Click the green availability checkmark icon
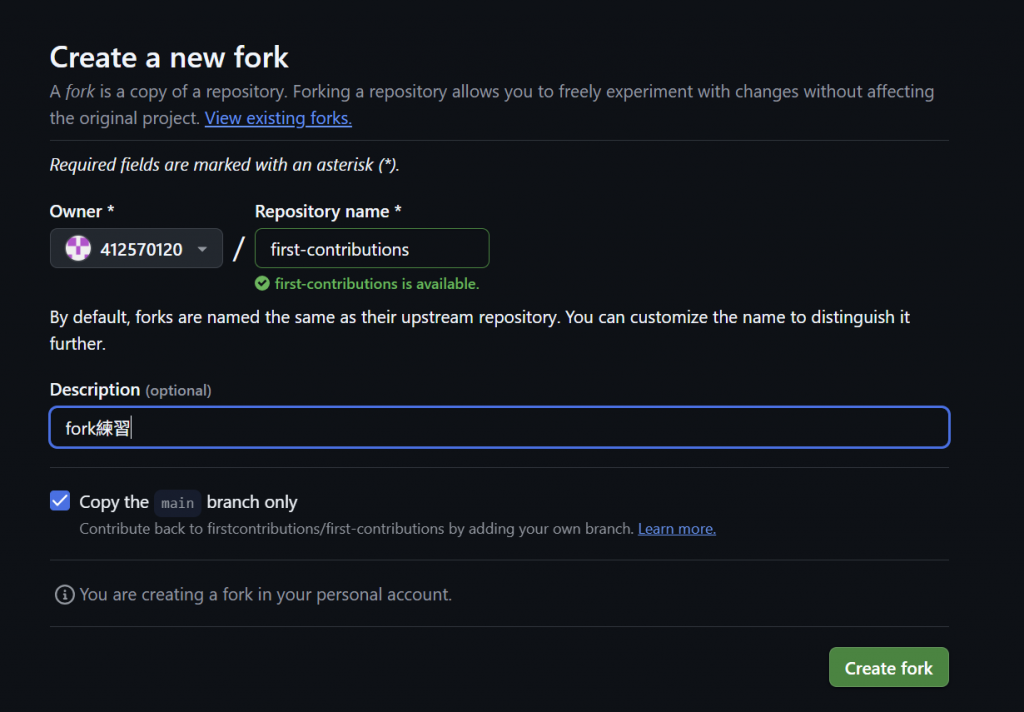The width and height of the screenshot is (1024, 712). pos(262,284)
